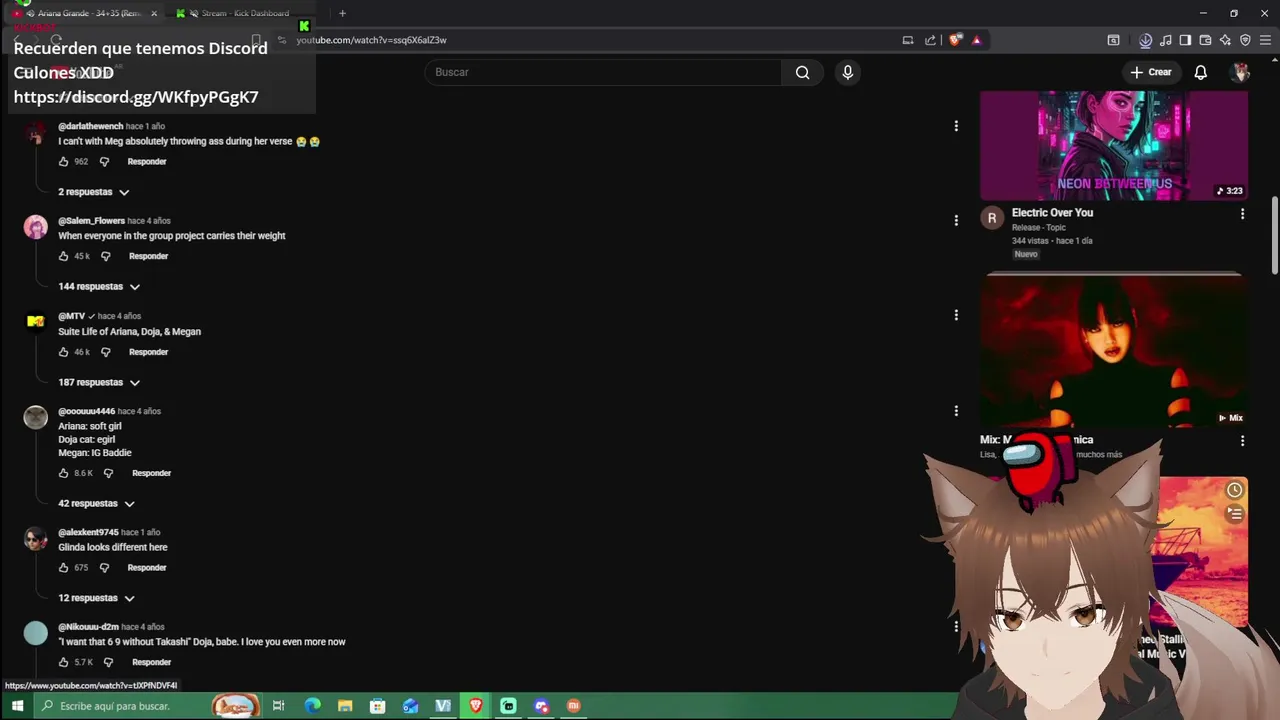Dislike the @MTV comment
The width and height of the screenshot is (1280, 720).
pos(105,352)
